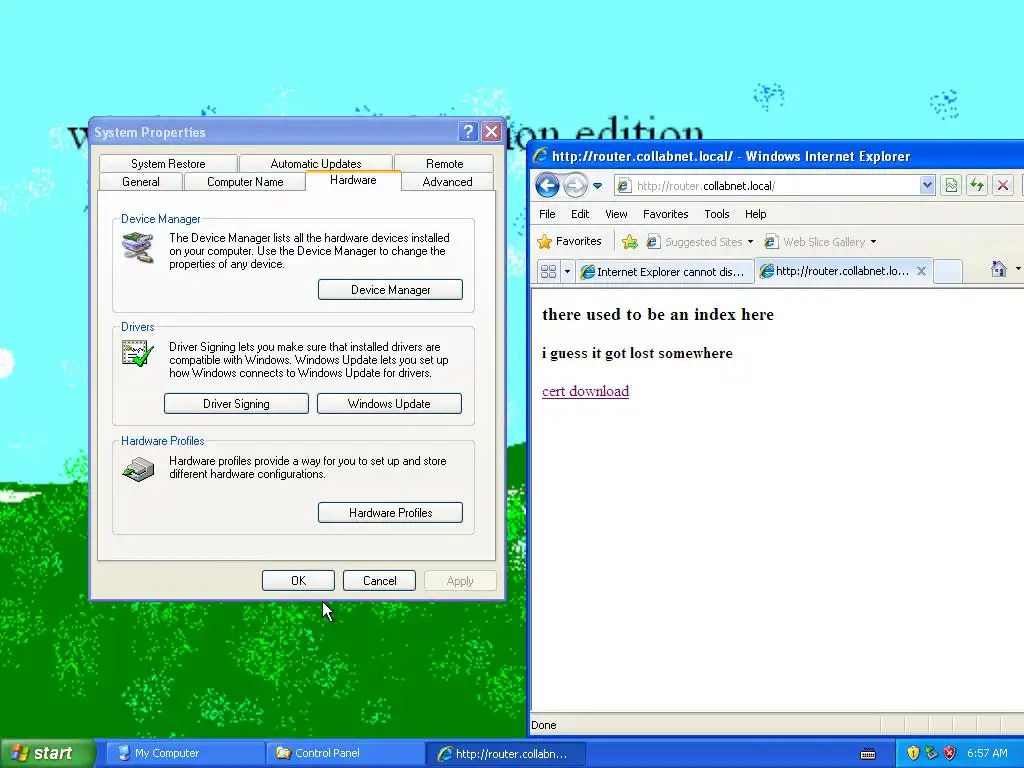Expand the Suggested Sites dropdown
Image resolution: width=1024 pixels, height=768 pixels.
pos(750,242)
